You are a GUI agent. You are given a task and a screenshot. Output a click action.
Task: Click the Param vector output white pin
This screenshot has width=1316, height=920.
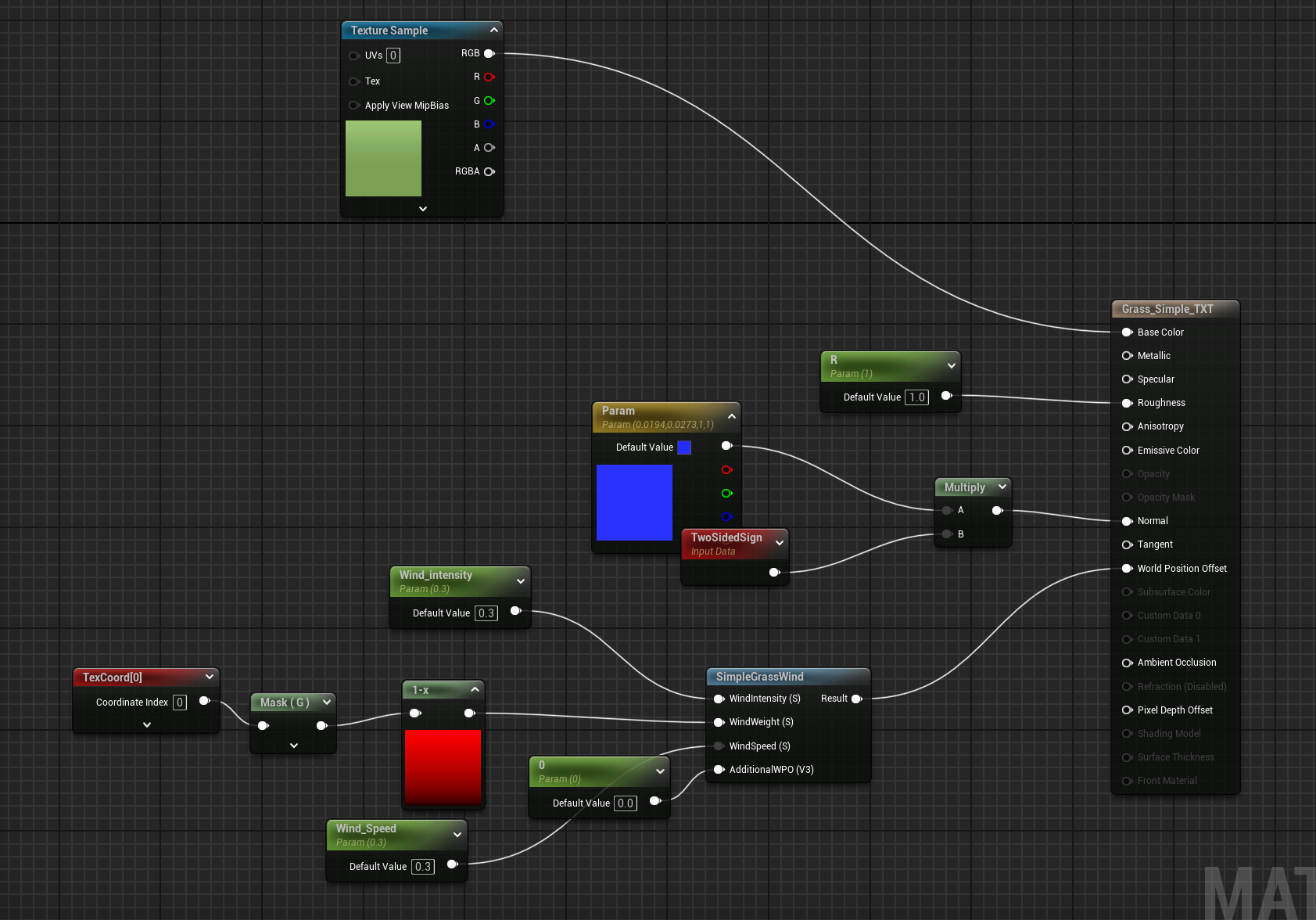(x=727, y=445)
